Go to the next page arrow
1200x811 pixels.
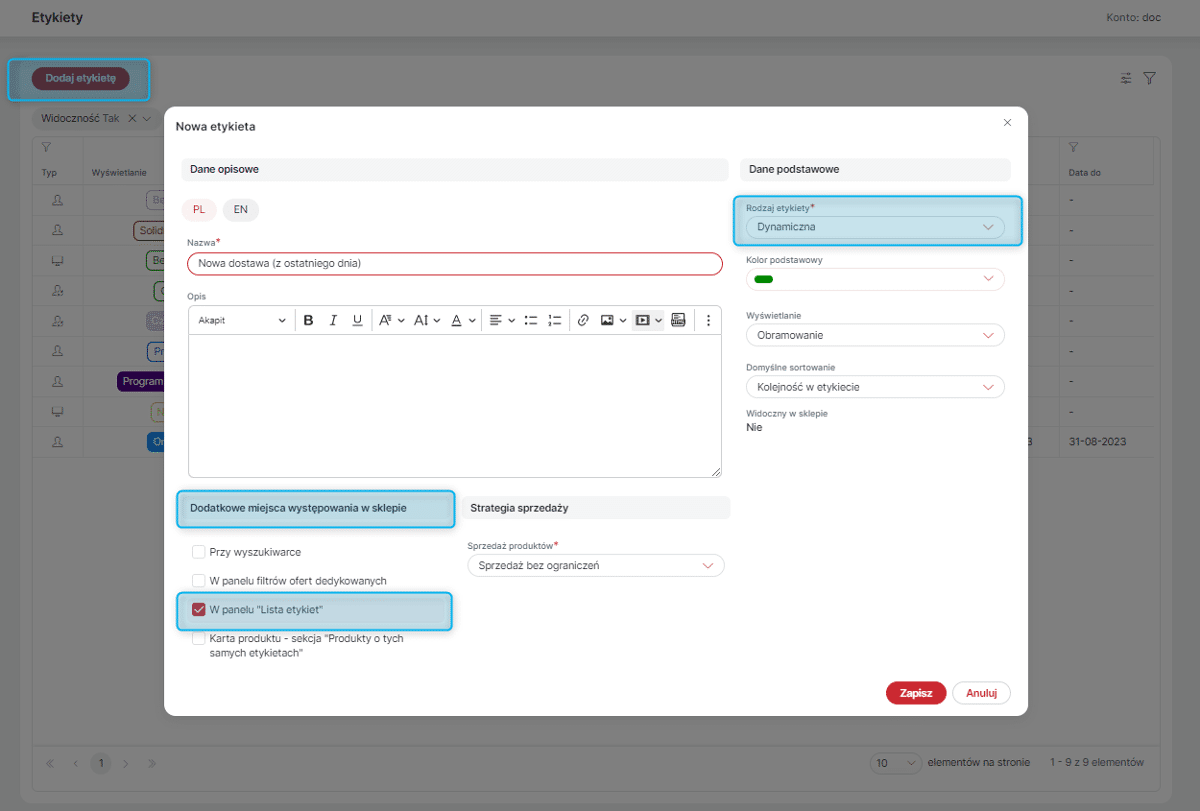(x=126, y=763)
